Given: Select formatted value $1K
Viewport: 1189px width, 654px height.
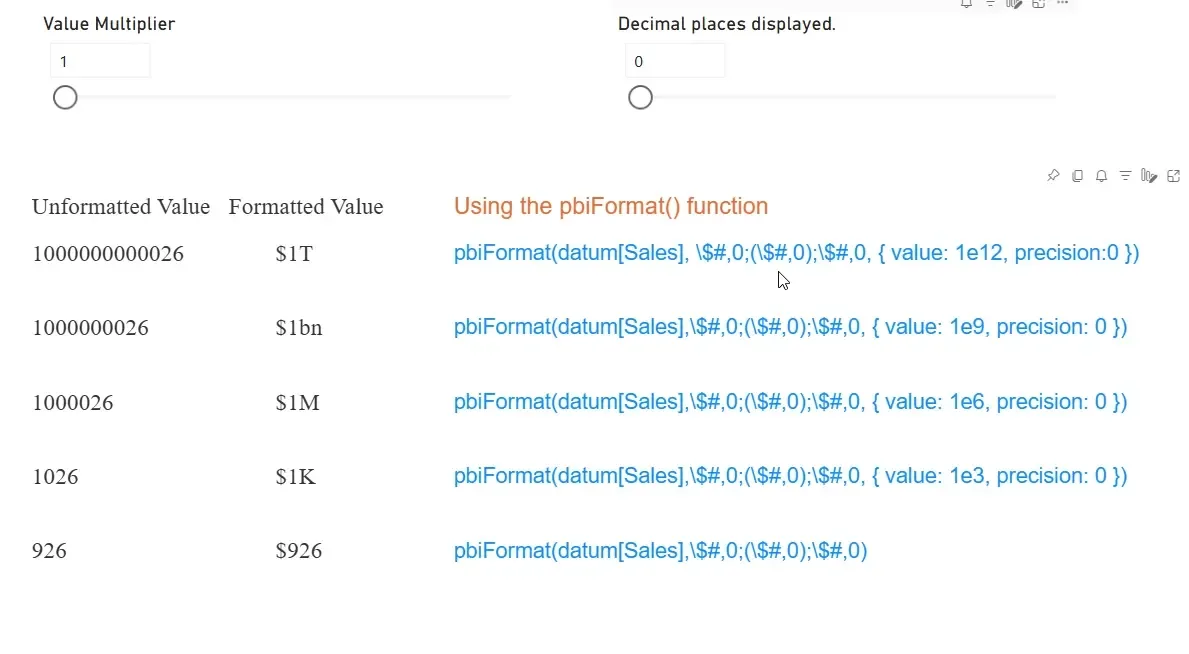Looking at the screenshot, I should point(296,476).
